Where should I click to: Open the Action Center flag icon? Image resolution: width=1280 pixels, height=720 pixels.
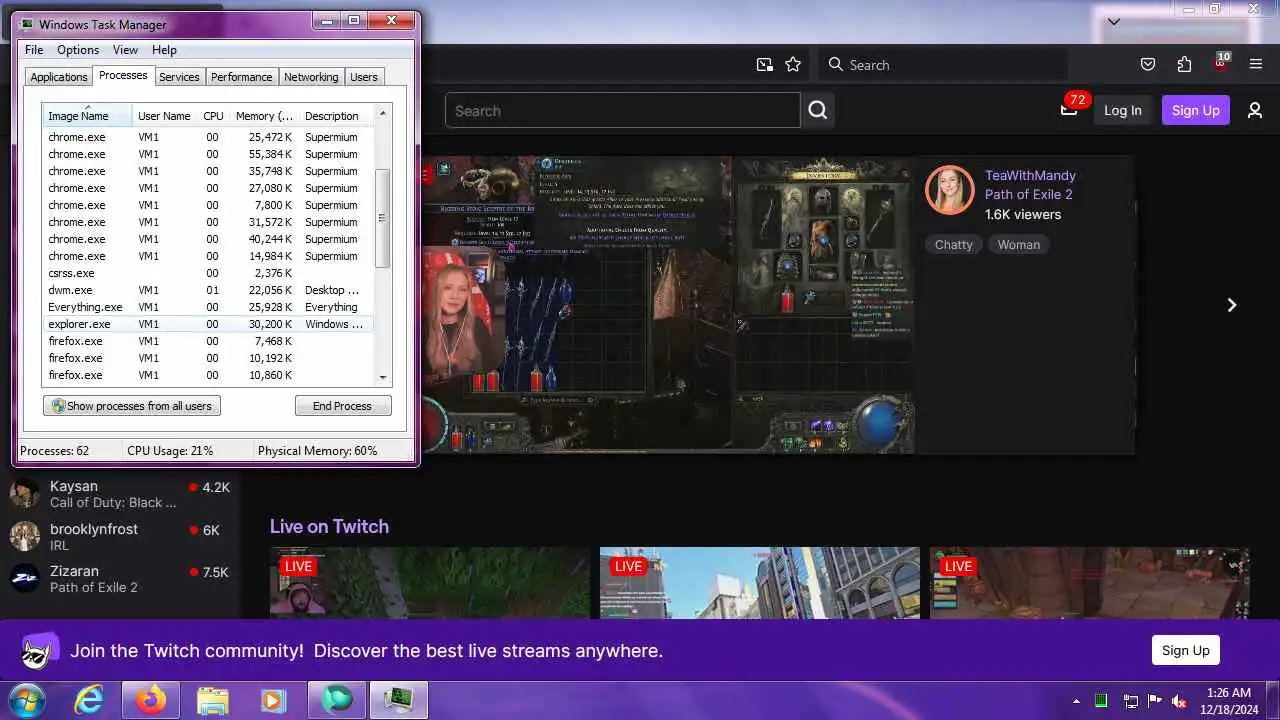click(1155, 701)
